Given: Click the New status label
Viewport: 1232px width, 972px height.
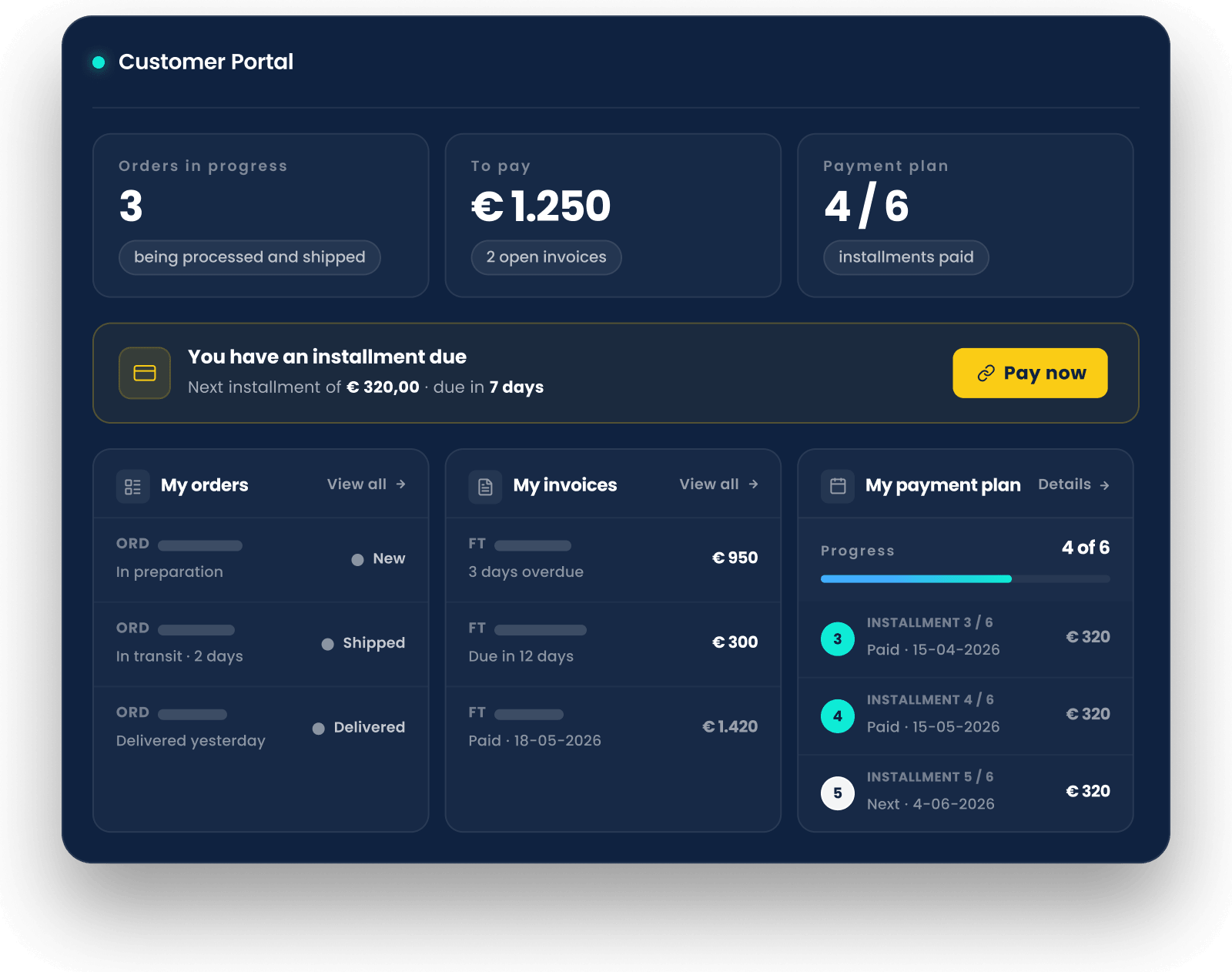Looking at the screenshot, I should click(x=389, y=559).
